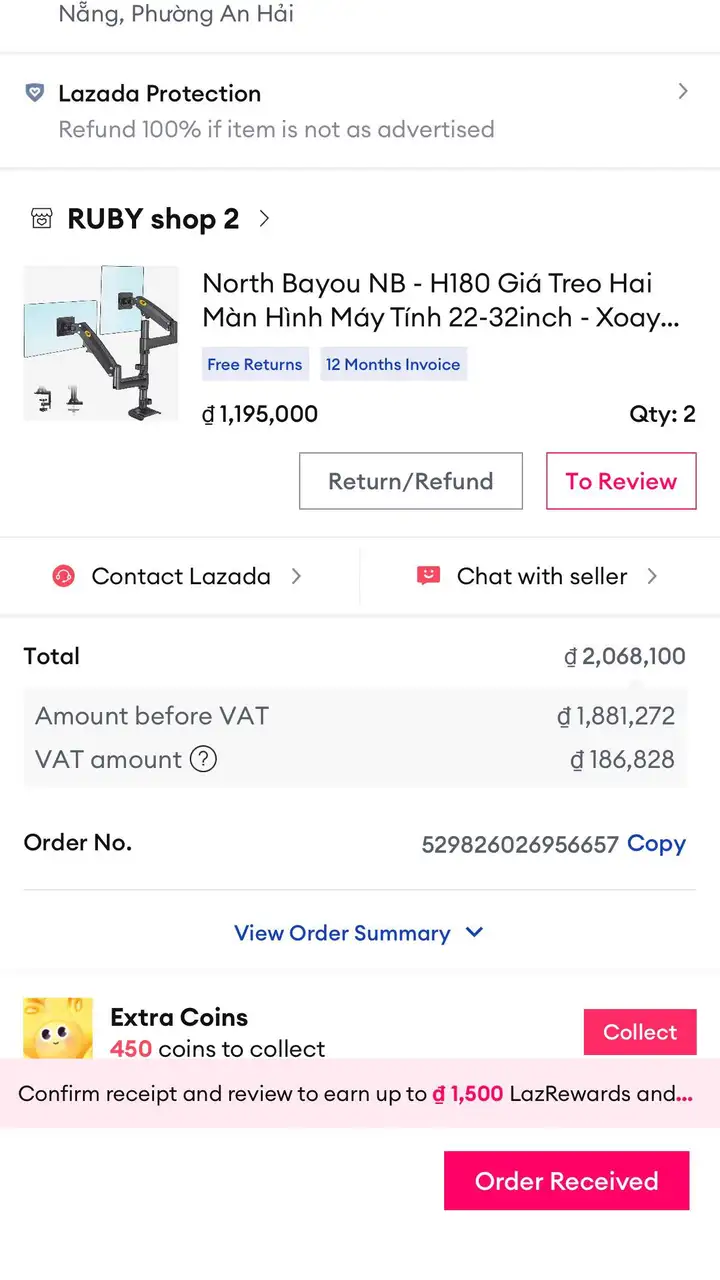Viewport: 720px width, 1280px height.
Task: Tap the RUBY shop 2 store icon
Action: click(x=41, y=219)
